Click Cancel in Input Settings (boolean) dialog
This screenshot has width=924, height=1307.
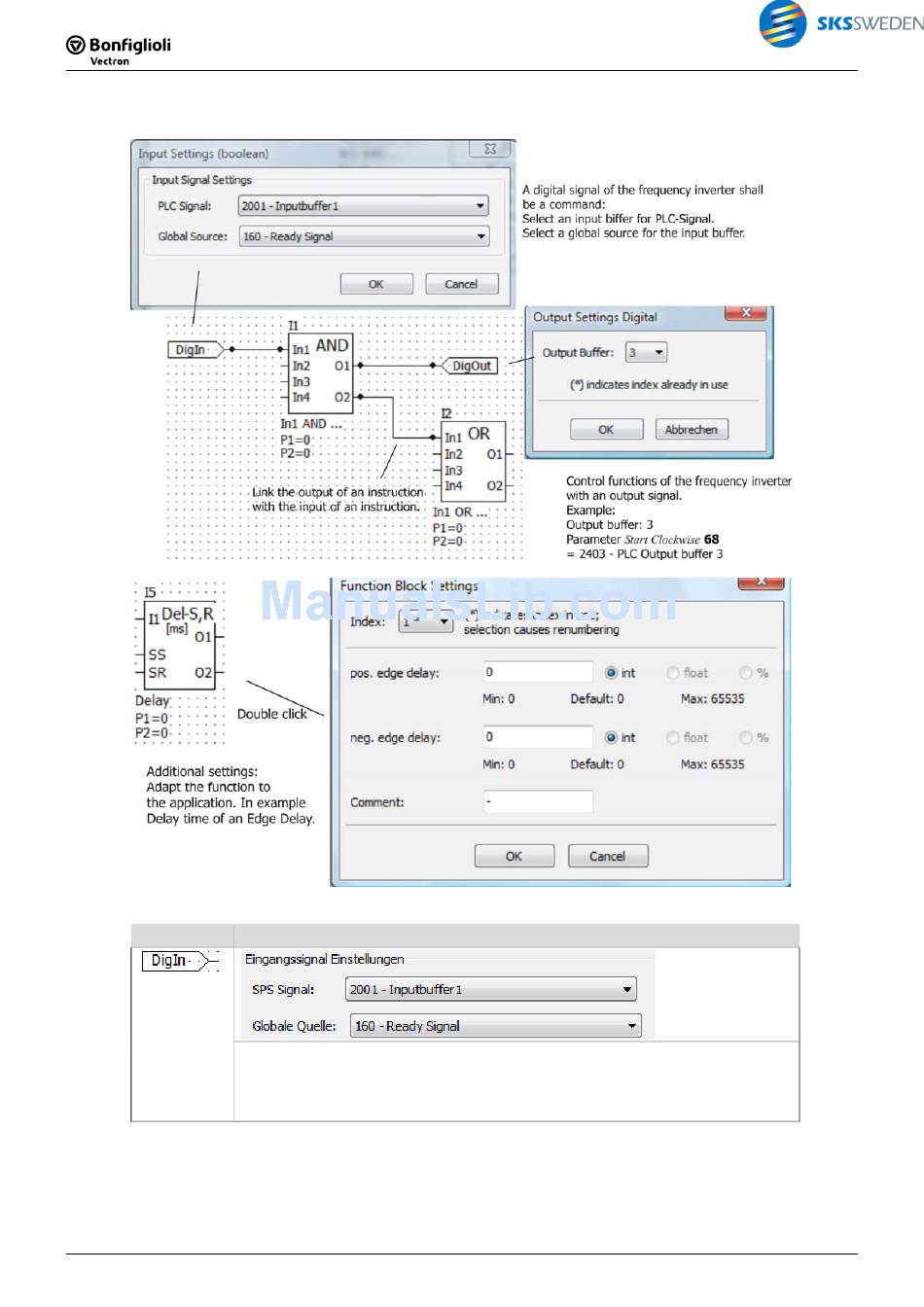click(461, 284)
